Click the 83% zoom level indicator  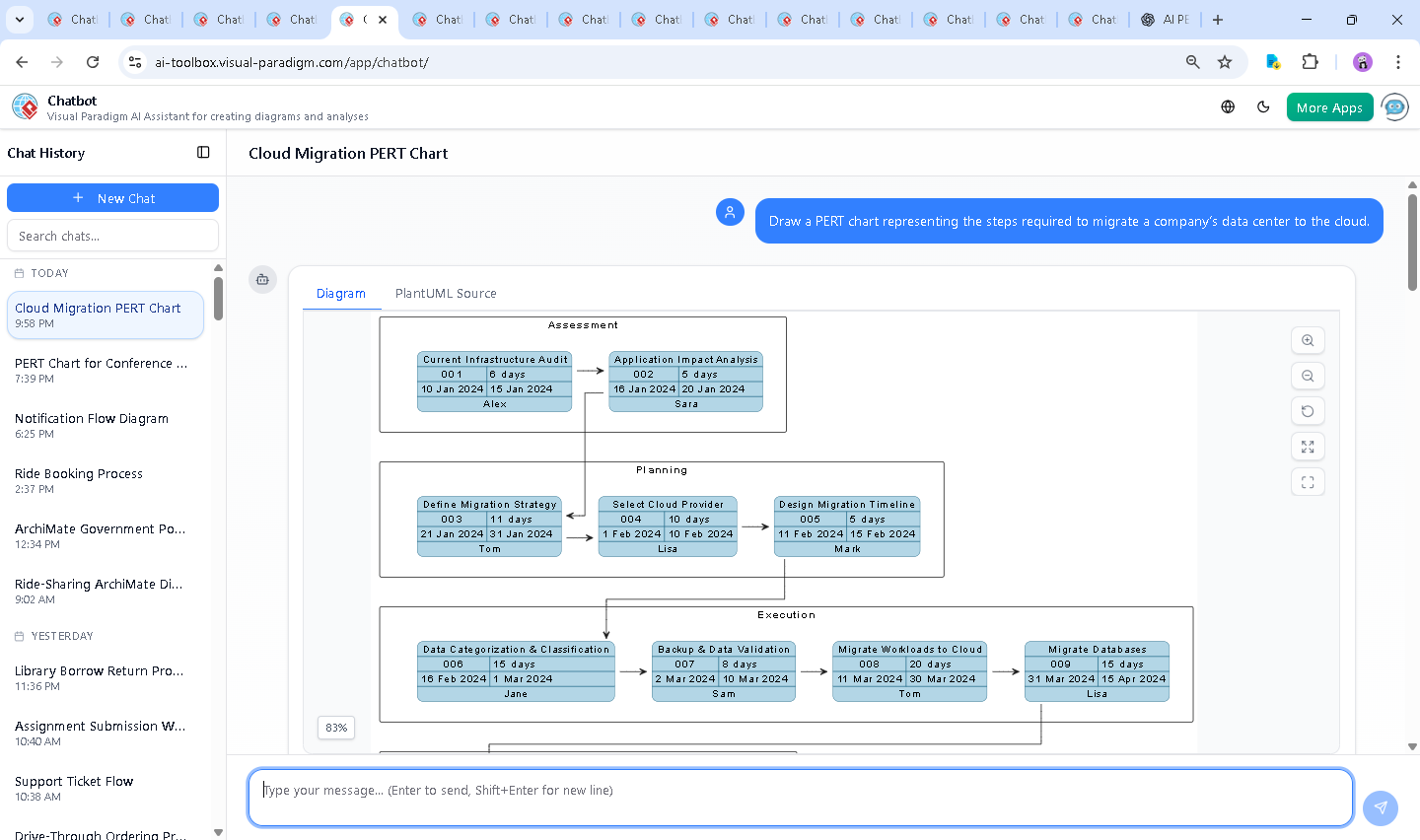[x=335, y=728]
